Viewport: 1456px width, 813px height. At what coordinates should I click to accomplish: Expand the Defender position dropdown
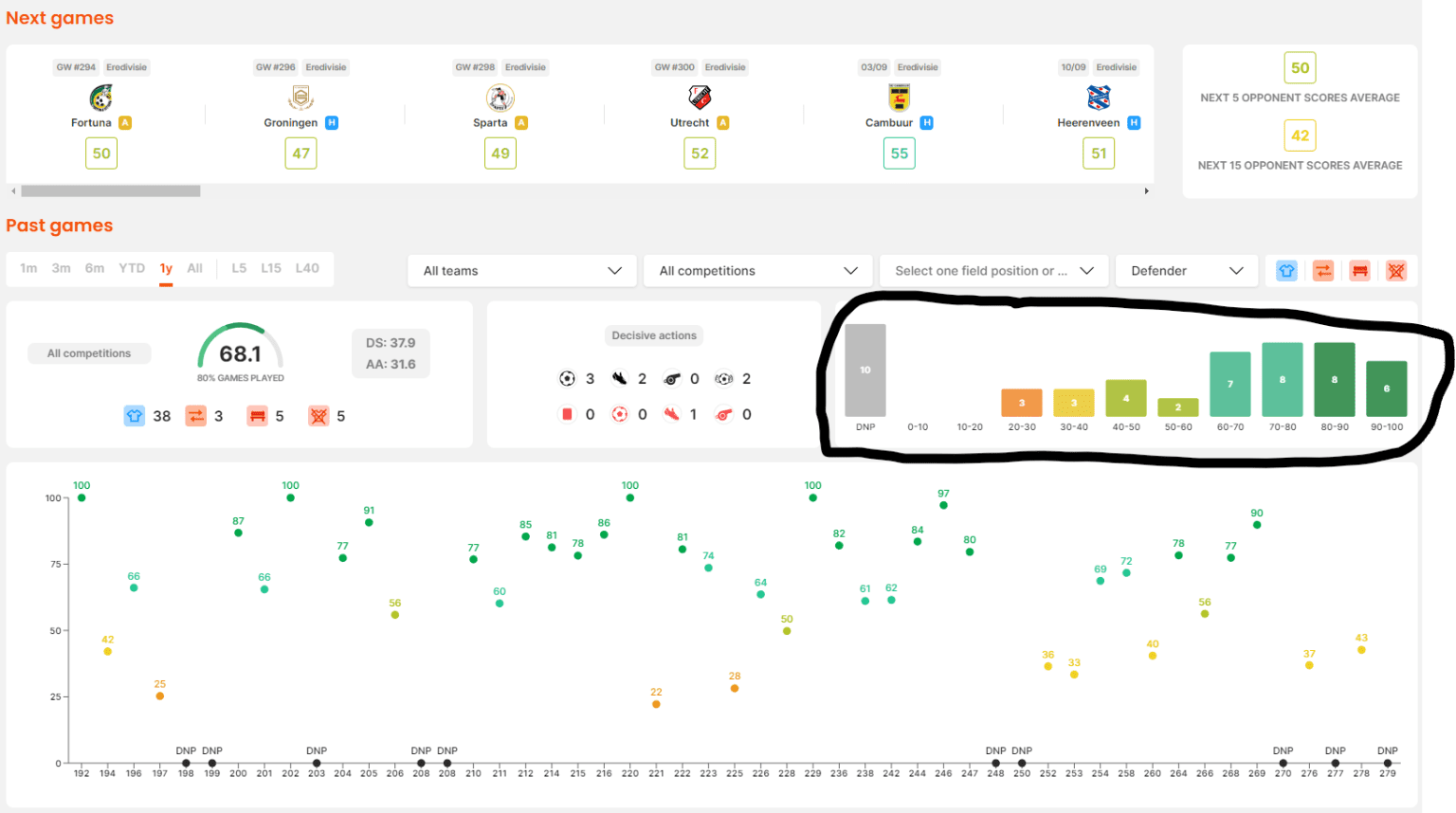point(1187,271)
